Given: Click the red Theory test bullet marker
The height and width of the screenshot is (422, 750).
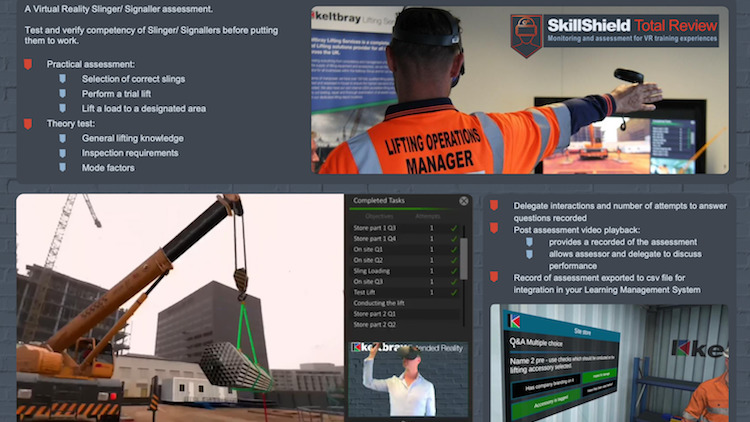Looking at the screenshot, I should (28, 124).
